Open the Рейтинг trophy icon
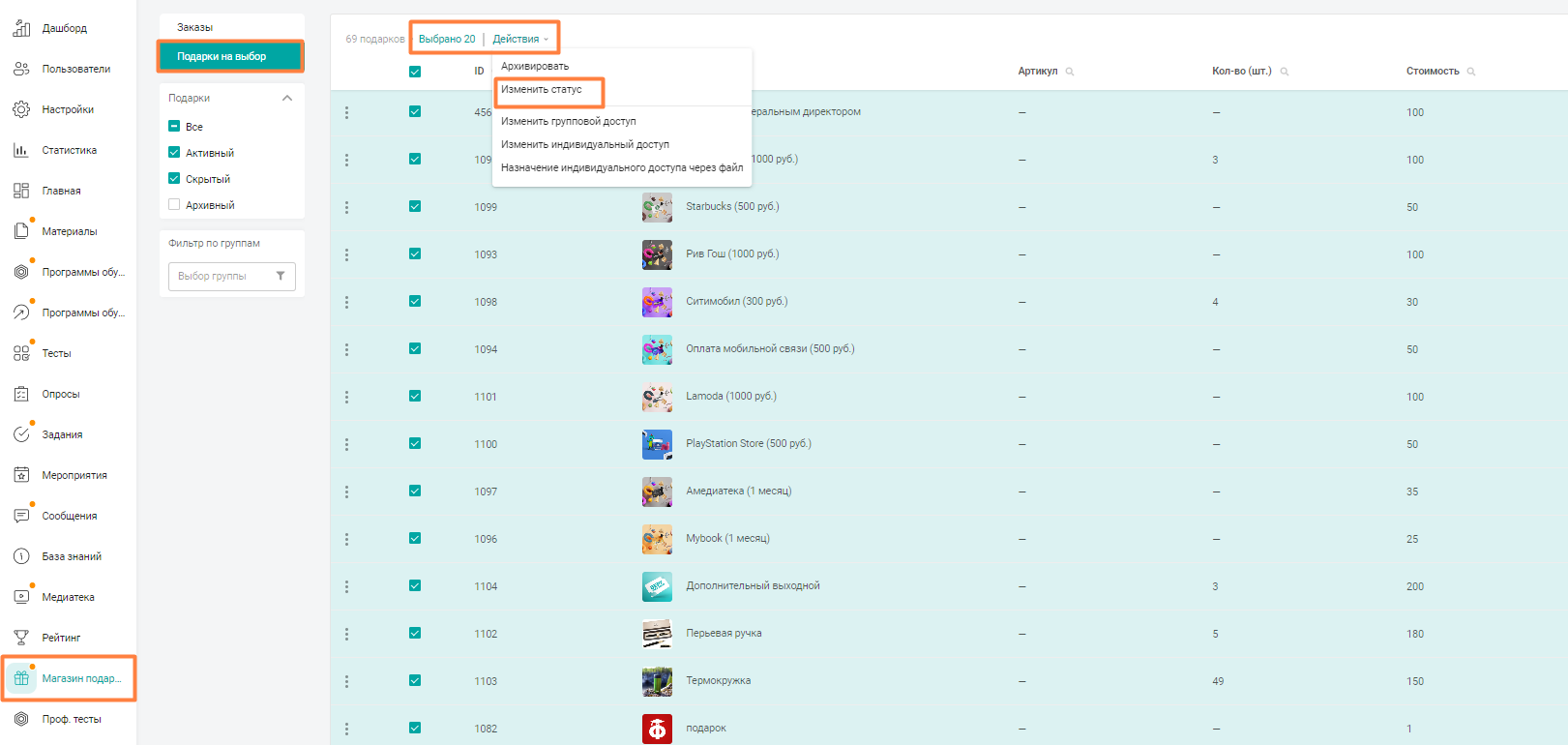Screen dimensions: 1568x745 pos(21,638)
